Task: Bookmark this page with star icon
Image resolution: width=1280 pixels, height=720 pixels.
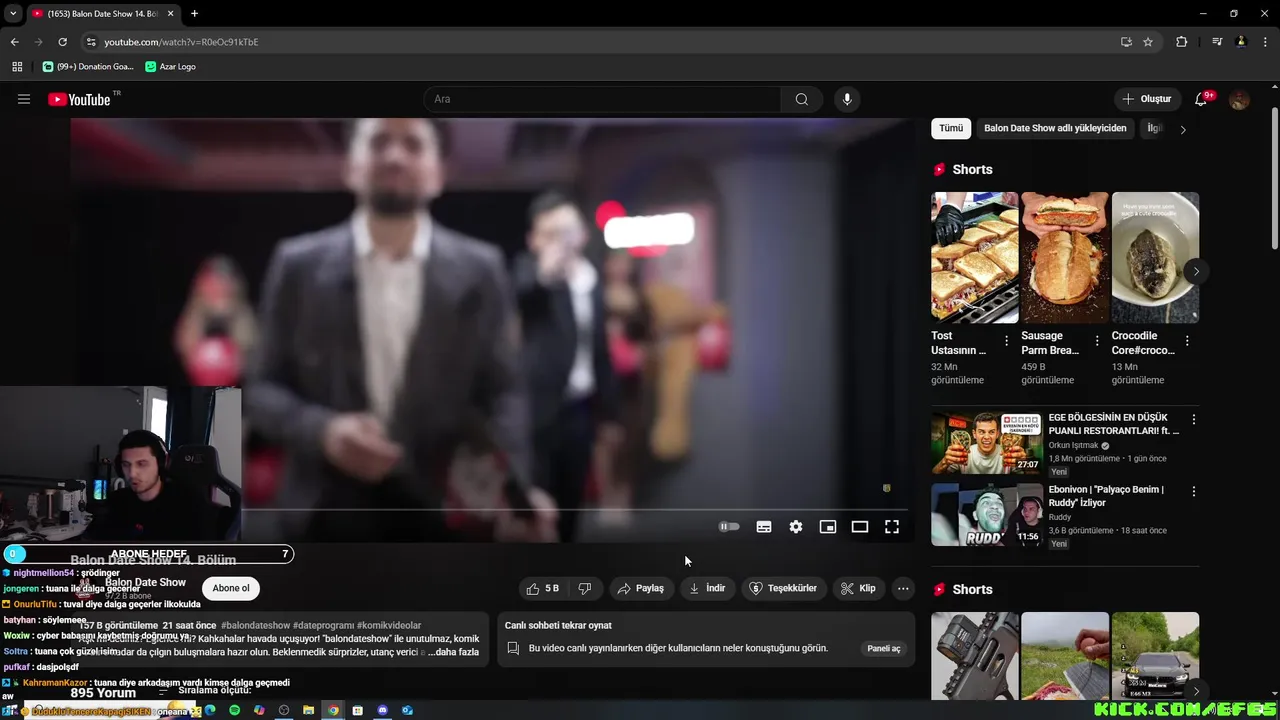Action: [x=1148, y=42]
